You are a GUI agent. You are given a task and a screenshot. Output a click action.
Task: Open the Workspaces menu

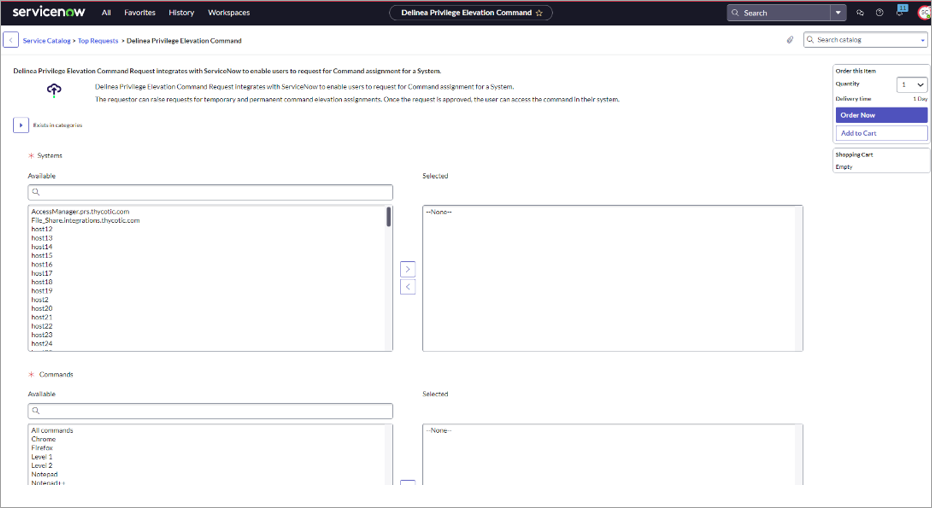pyautogui.click(x=228, y=13)
